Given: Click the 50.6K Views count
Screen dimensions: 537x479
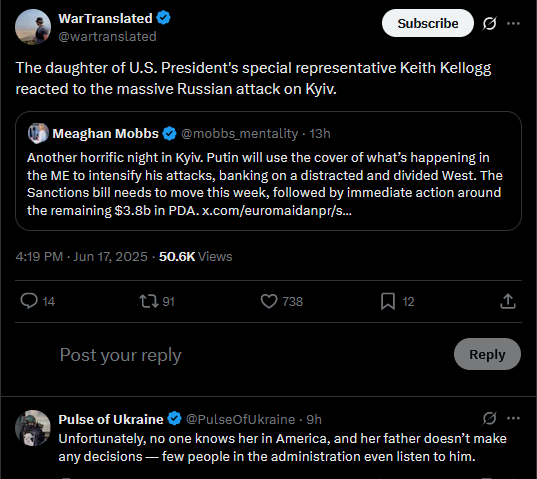Looking at the screenshot, I should tap(195, 256).
